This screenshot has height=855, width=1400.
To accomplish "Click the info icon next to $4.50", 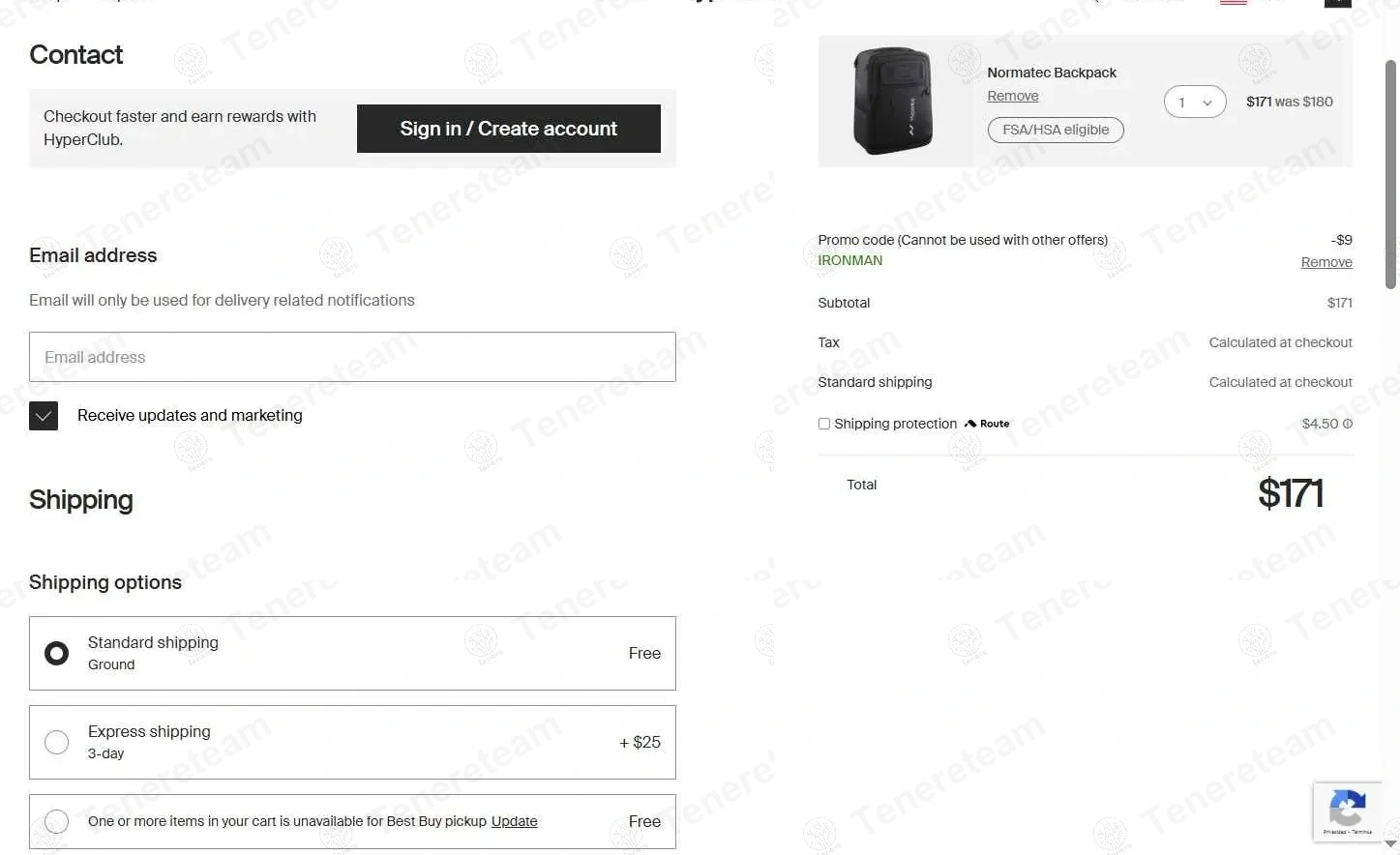I will 1348,424.
